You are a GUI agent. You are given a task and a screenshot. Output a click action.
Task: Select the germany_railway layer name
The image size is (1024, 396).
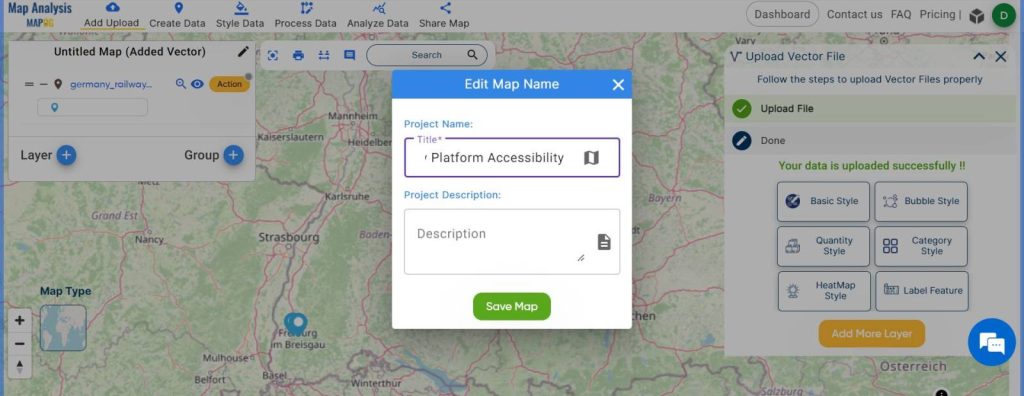pyautogui.click(x=111, y=84)
